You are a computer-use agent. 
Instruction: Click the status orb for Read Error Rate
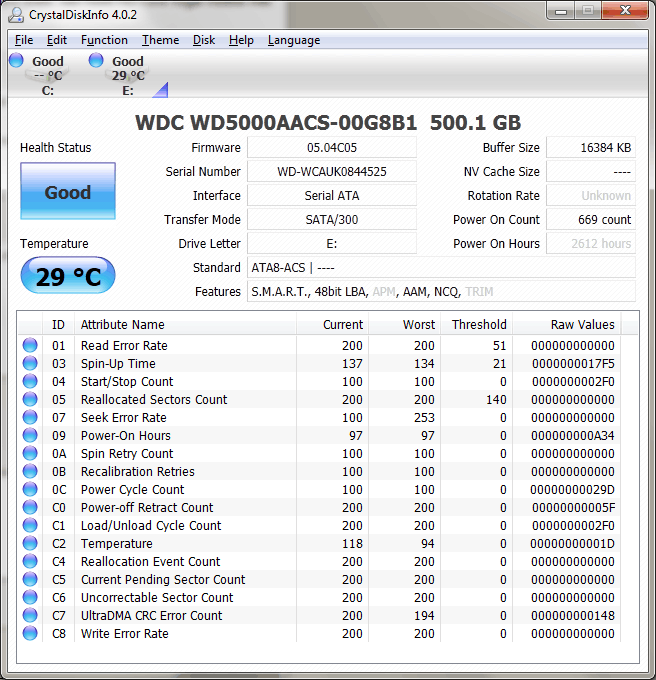click(30, 345)
